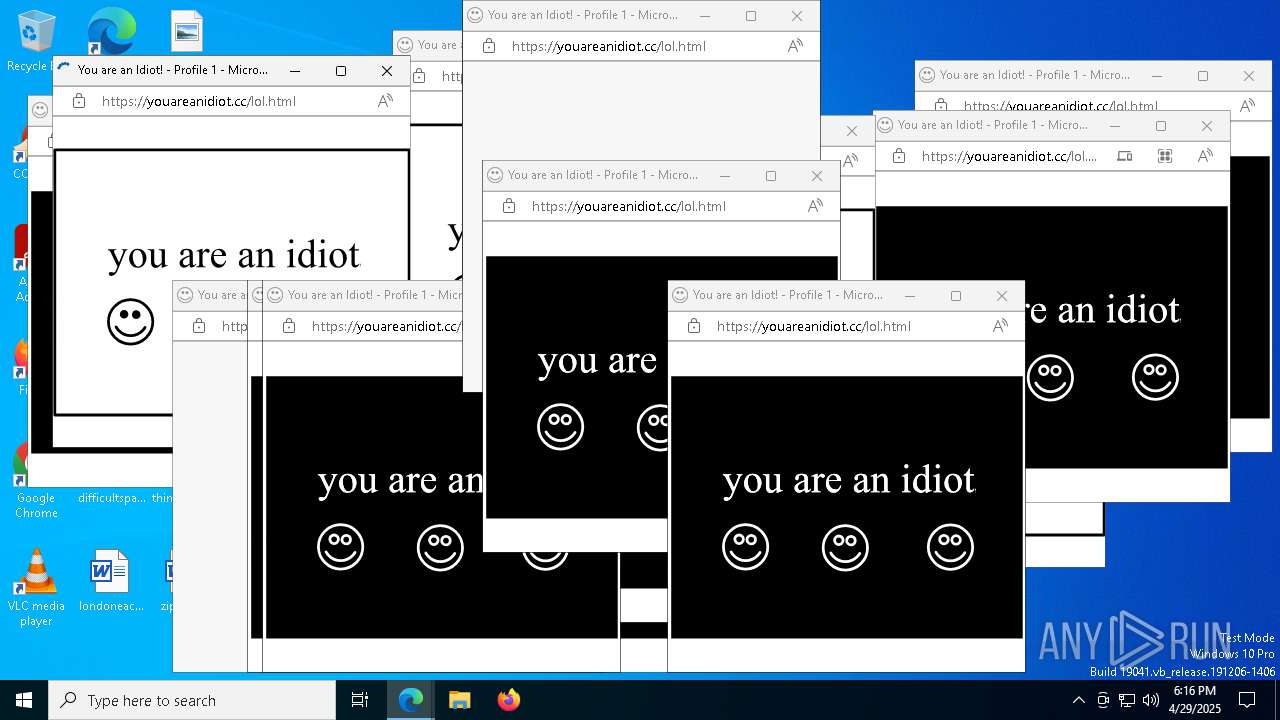
Task: Click lock icon in frontmost three-smiley window
Action: point(694,326)
